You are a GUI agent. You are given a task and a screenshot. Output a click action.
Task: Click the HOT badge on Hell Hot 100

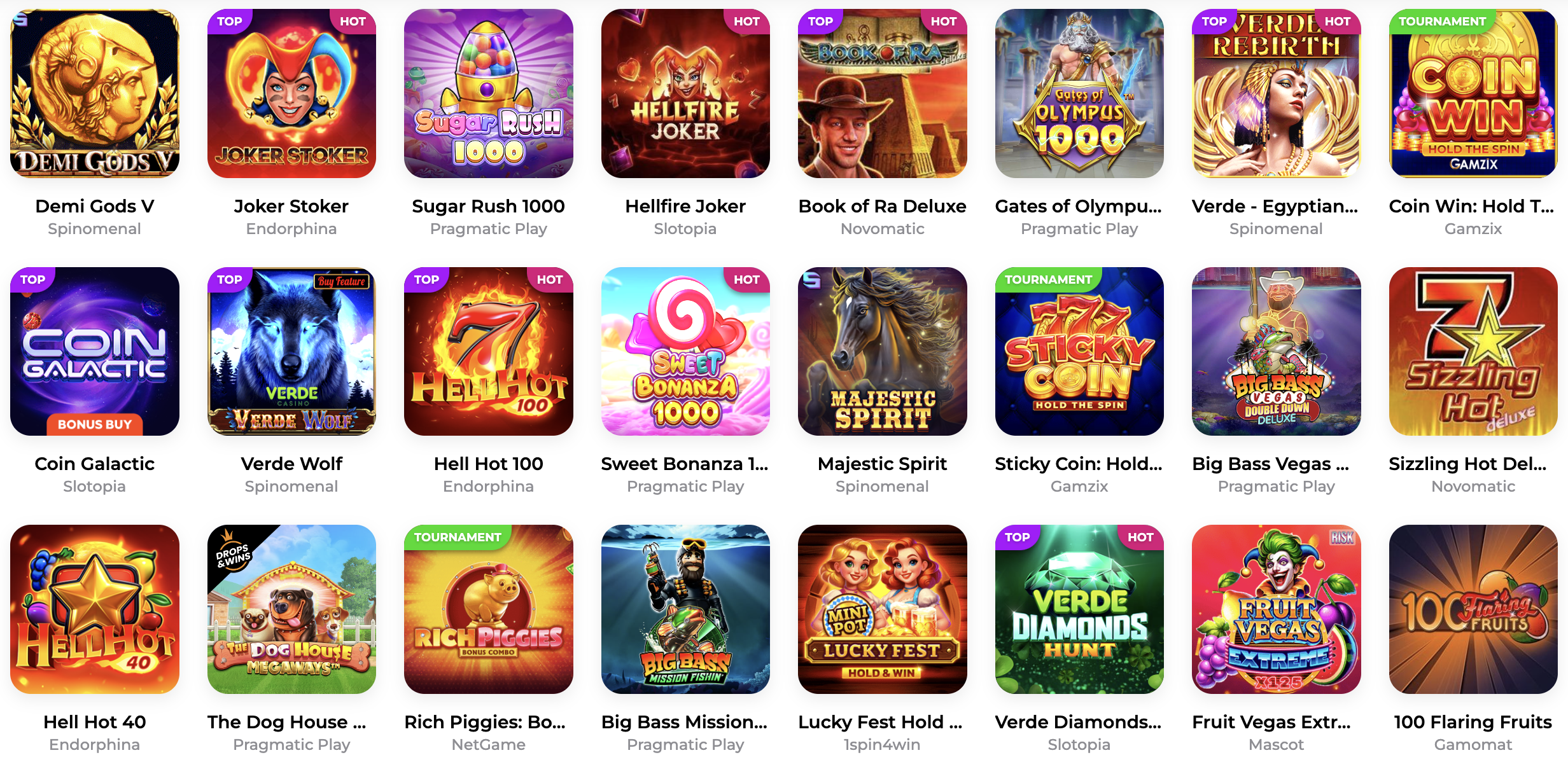(x=550, y=279)
